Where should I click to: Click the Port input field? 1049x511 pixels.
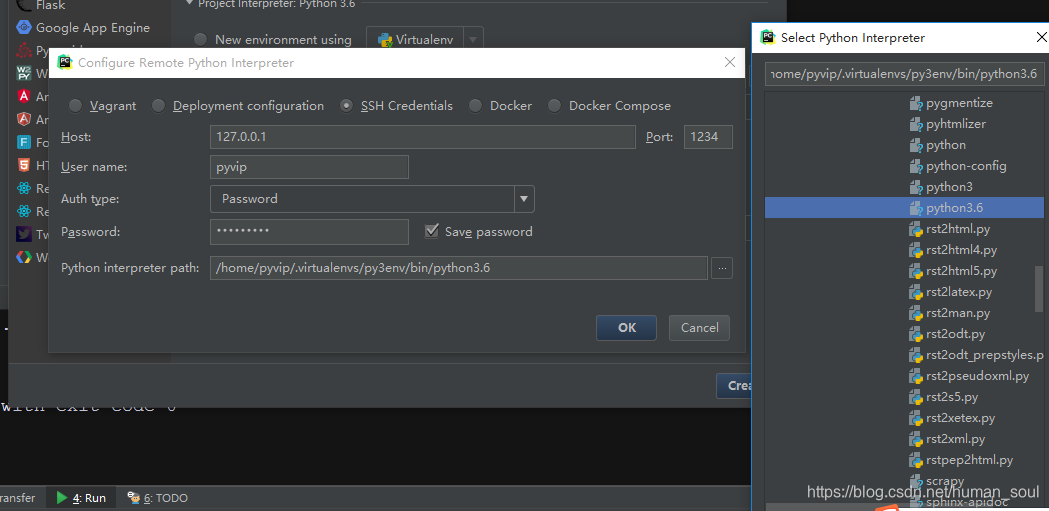708,137
